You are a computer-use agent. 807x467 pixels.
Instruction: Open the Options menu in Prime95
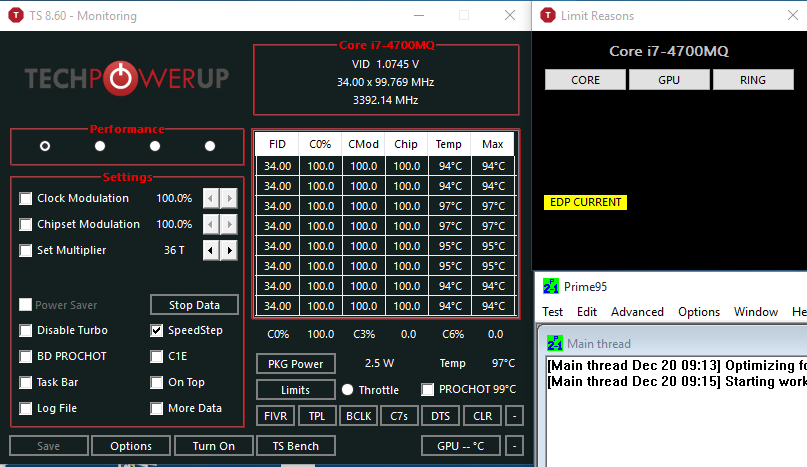point(699,312)
